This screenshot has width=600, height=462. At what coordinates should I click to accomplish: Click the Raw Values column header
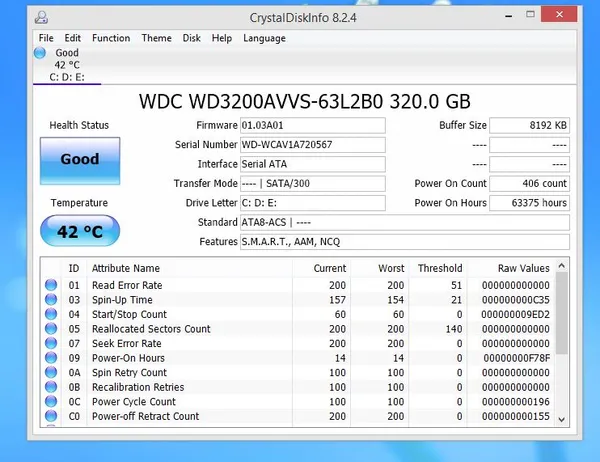[523, 268]
